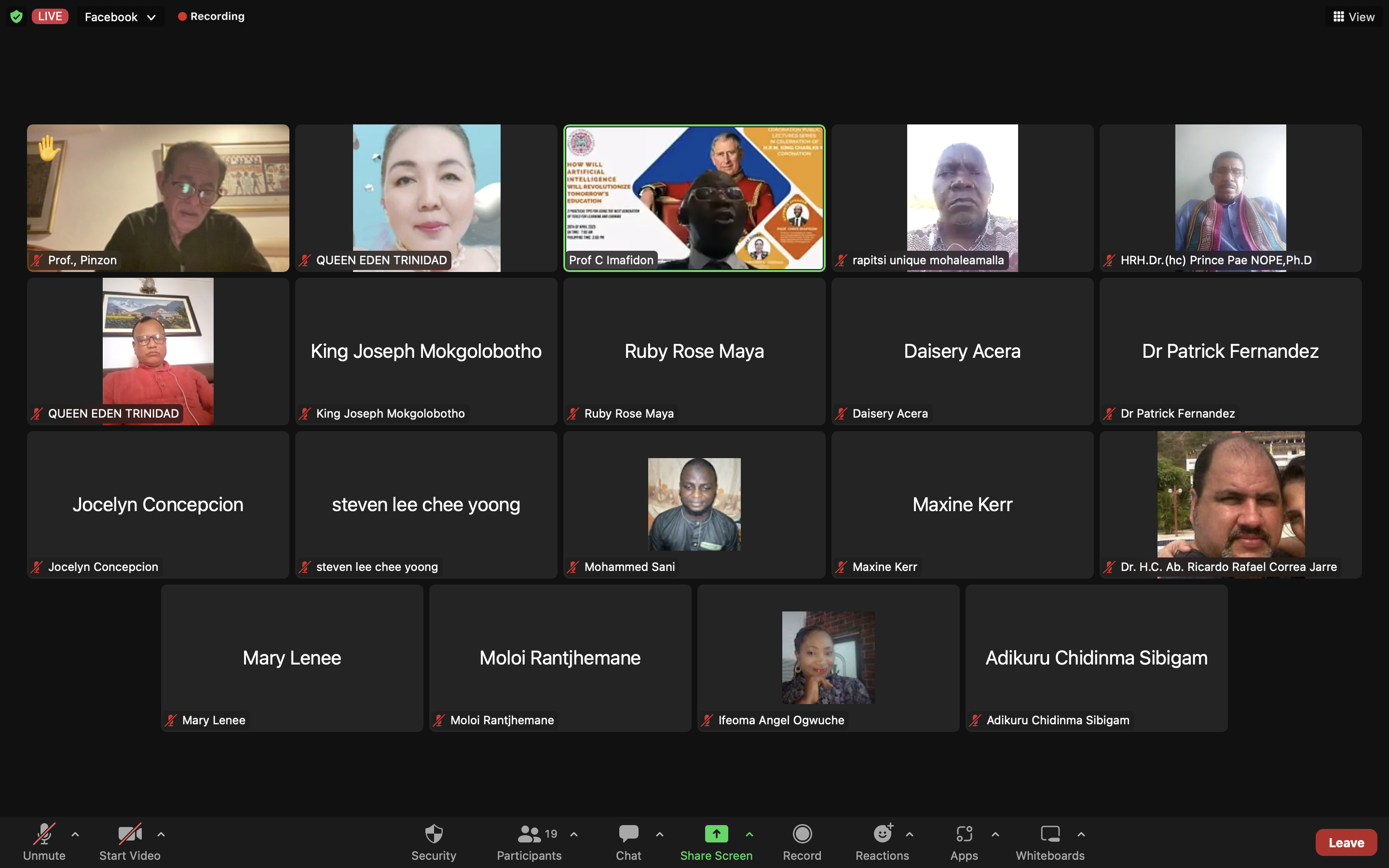This screenshot has width=1389, height=868.
Task: Open the Security shield icon
Action: pyautogui.click(x=434, y=834)
